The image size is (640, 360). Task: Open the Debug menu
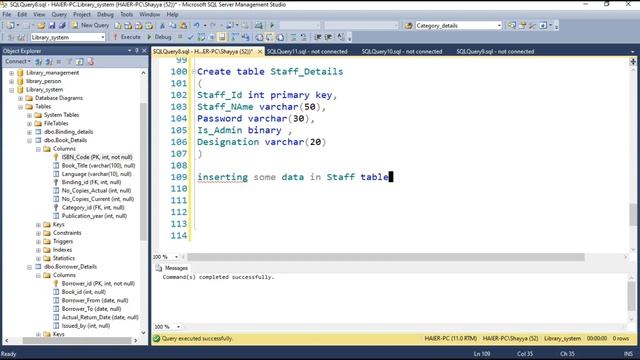[x=105, y=14]
